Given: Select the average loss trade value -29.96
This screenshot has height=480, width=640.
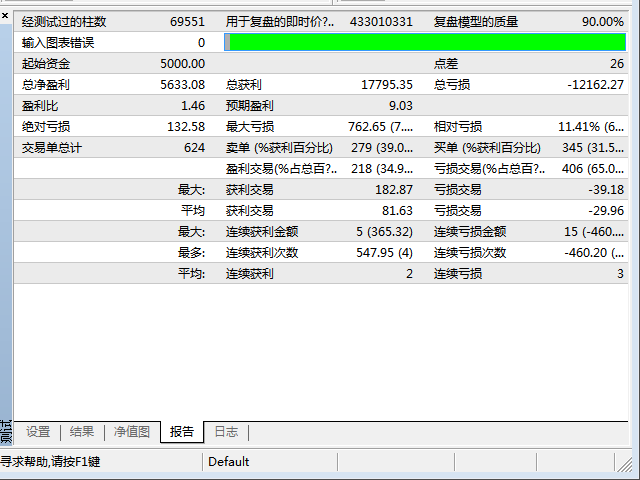Looking at the screenshot, I should tap(606, 211).
